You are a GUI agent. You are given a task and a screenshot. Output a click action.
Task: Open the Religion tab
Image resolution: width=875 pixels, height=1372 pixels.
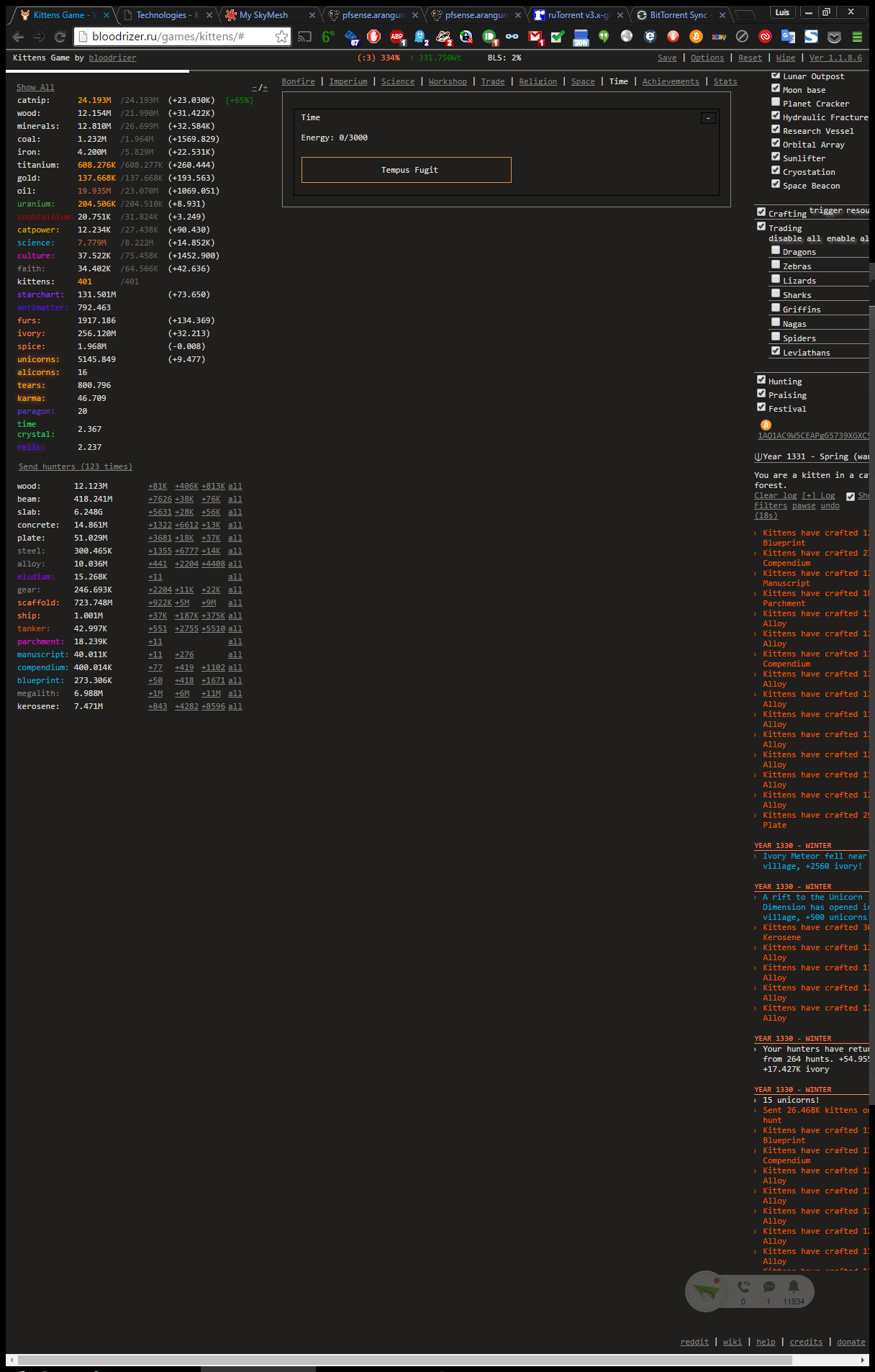(538, 81)
